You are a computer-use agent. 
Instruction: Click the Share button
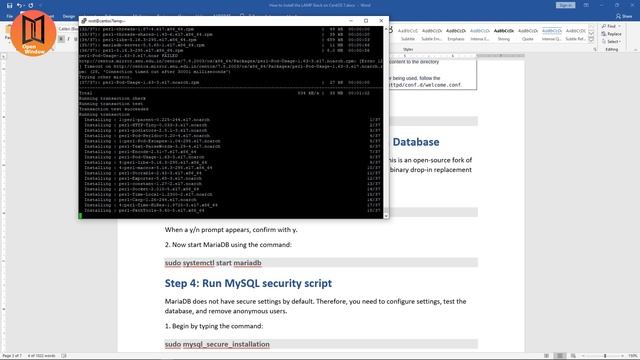pyautogui.click(x=624, y=16)
